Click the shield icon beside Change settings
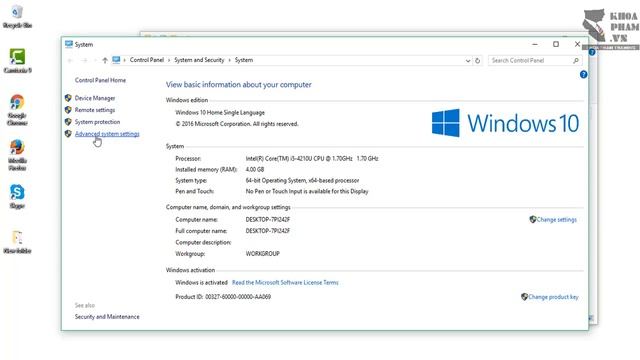640x360 pixels. (533, 219)
